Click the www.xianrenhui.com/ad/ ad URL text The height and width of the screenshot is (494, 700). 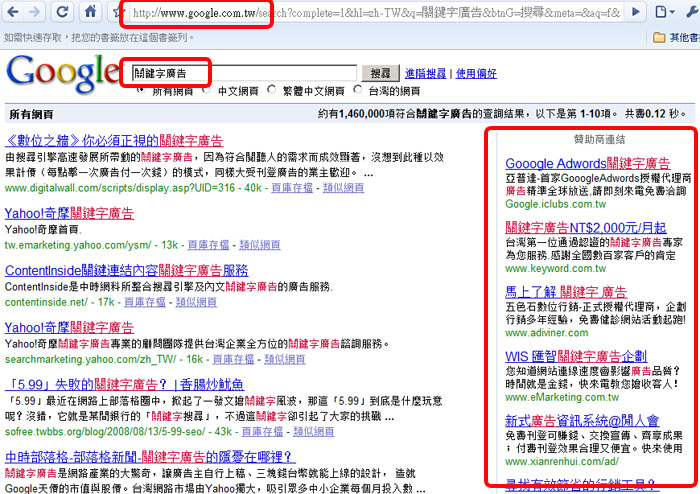(562, 461)
